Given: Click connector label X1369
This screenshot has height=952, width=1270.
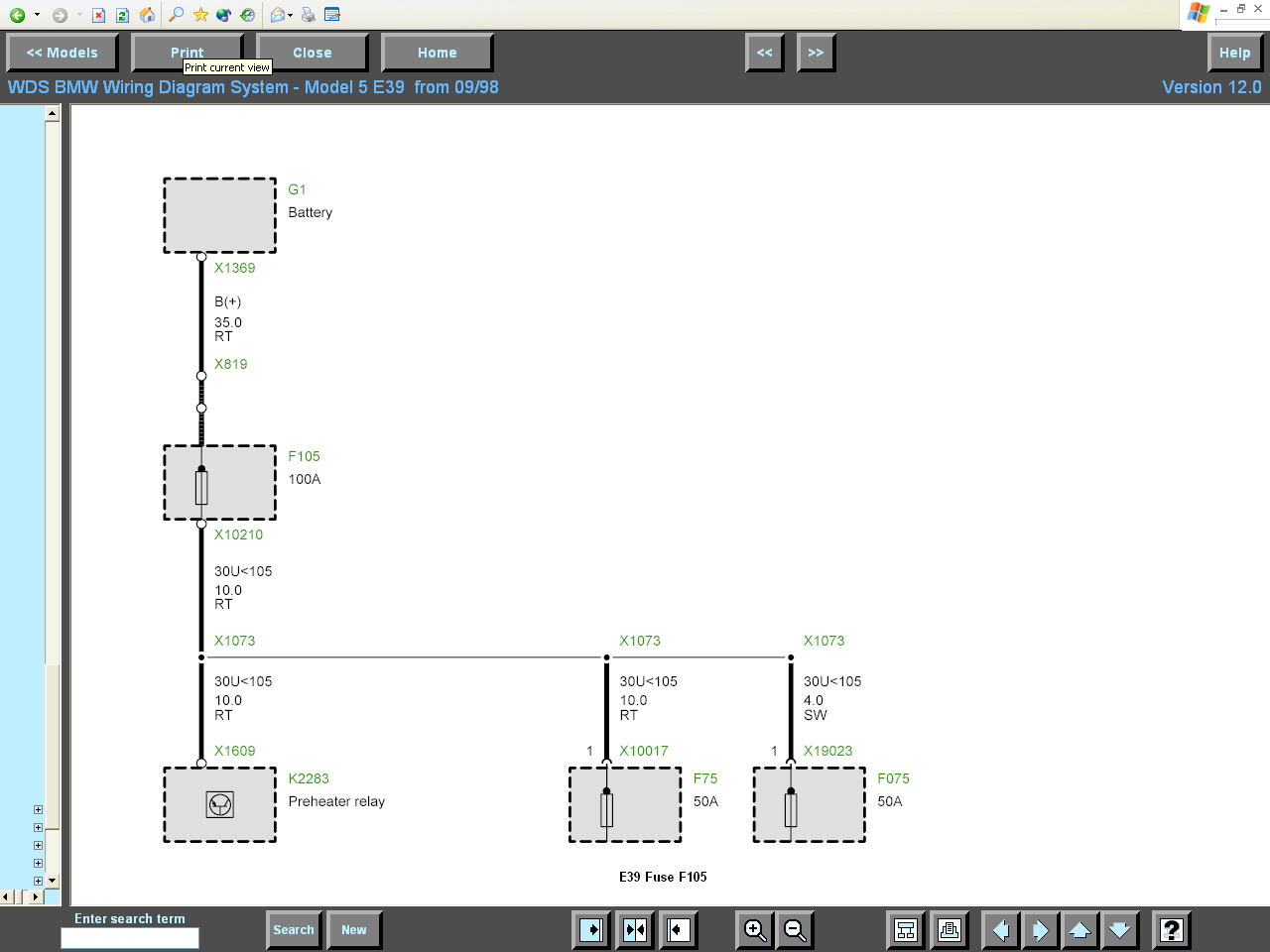Looking at the screenshot, I should 235,268.
